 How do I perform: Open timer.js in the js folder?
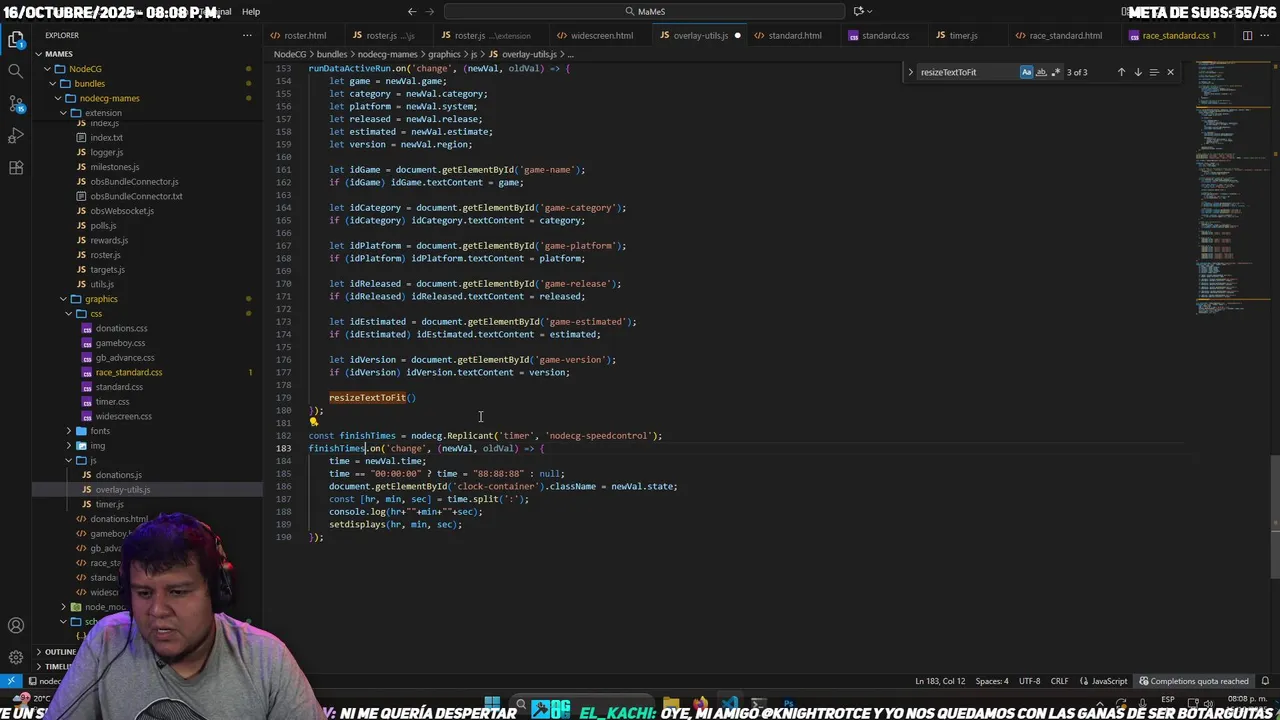pos(110,504)
